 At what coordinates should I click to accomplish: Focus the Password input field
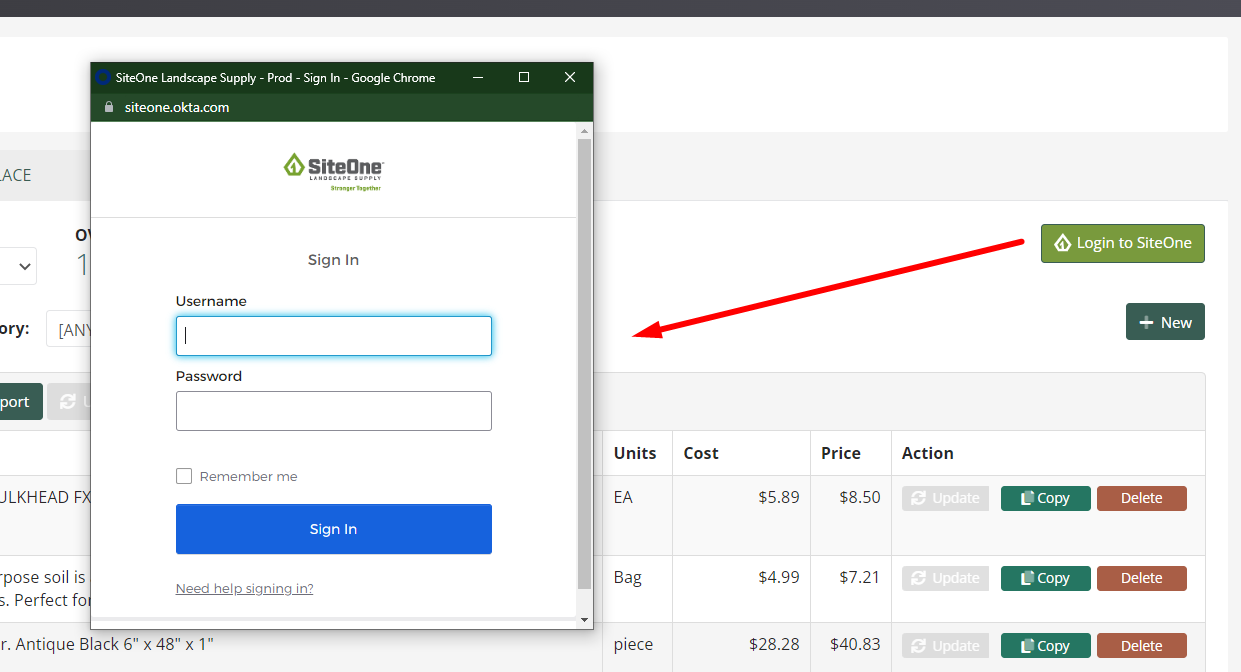[x=334, y=411]
